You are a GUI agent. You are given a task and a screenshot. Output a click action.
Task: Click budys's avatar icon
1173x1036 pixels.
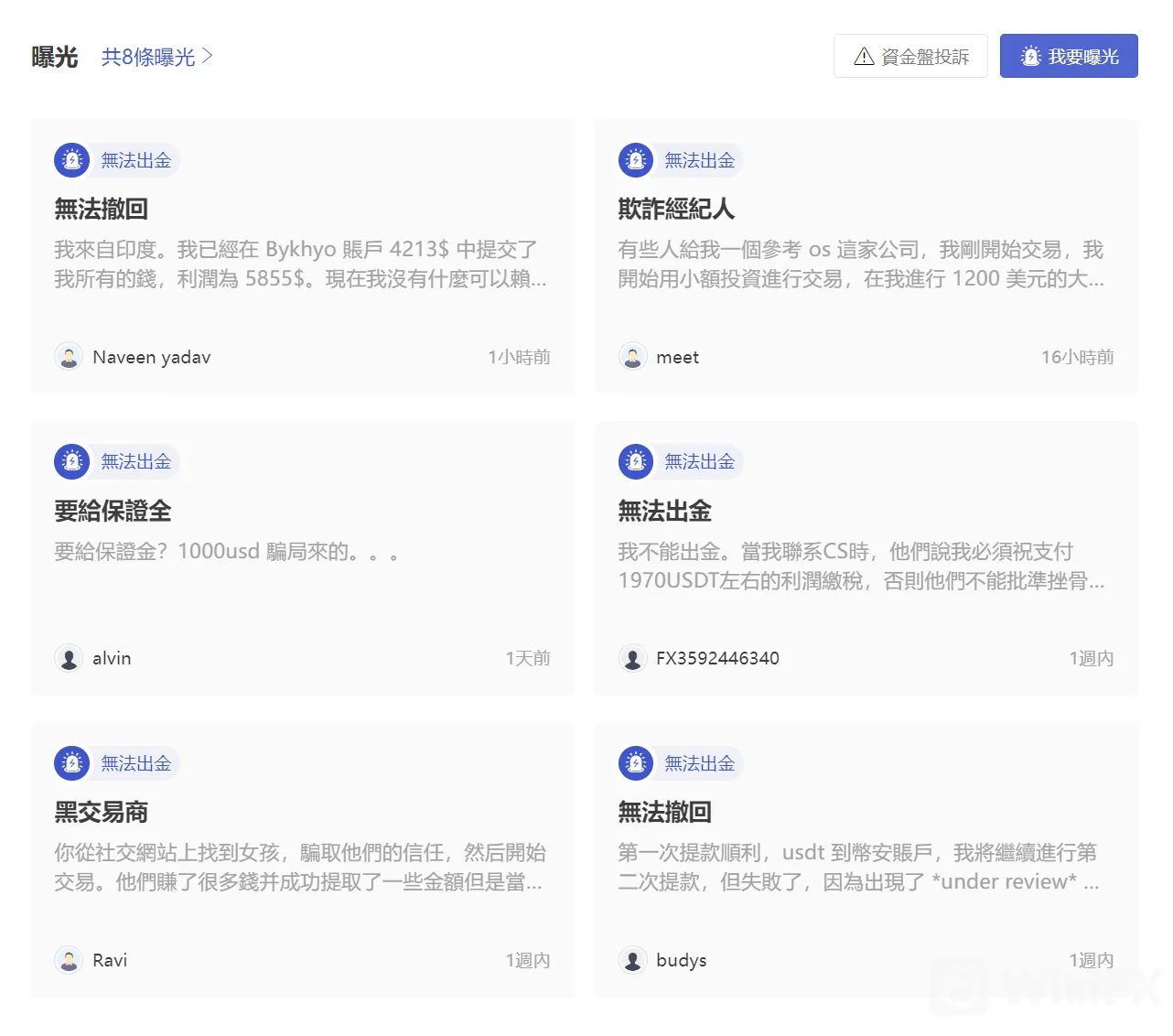(632, 959)
